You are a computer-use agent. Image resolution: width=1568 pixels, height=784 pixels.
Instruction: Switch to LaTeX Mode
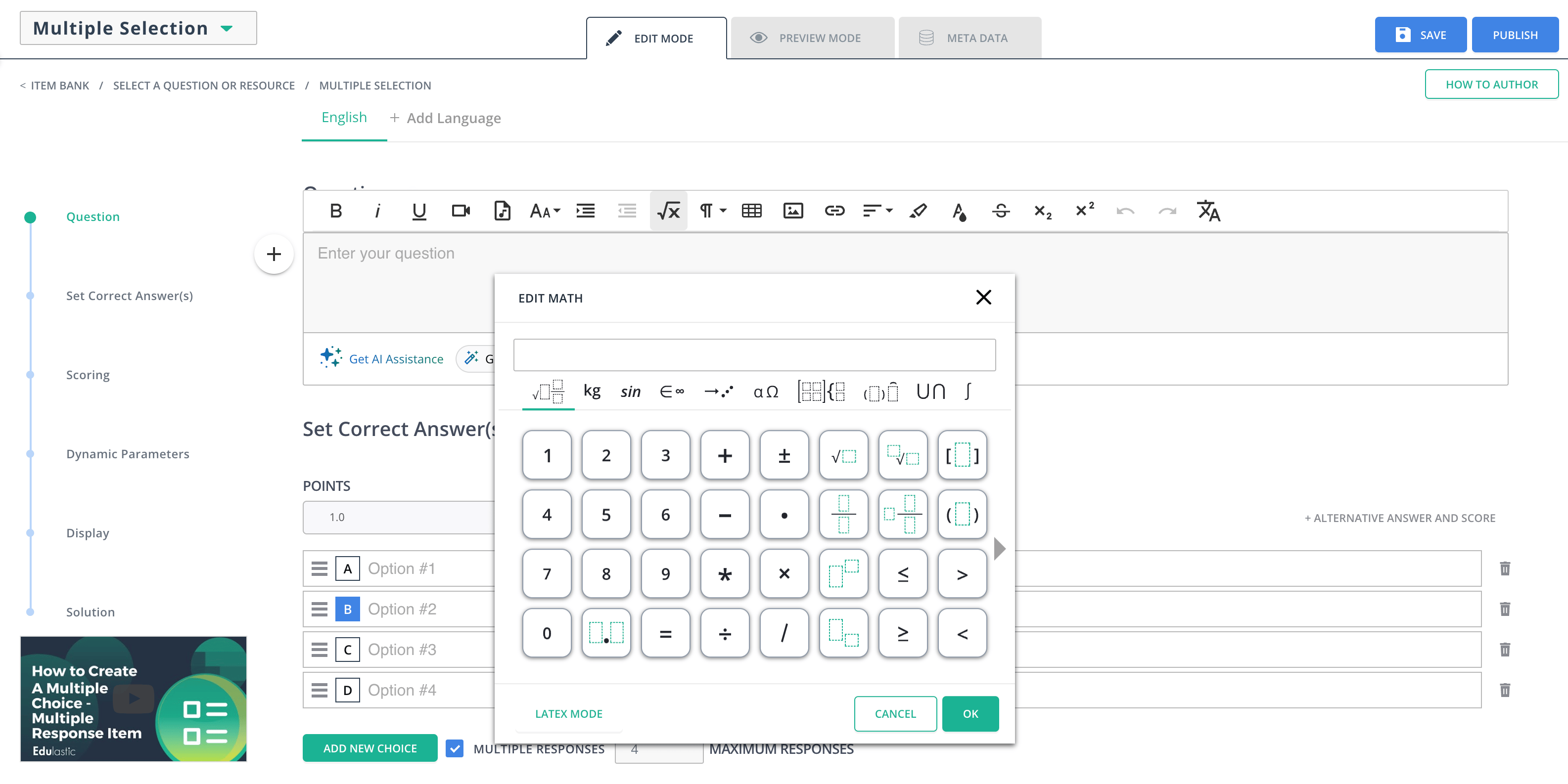click(568, 713)
